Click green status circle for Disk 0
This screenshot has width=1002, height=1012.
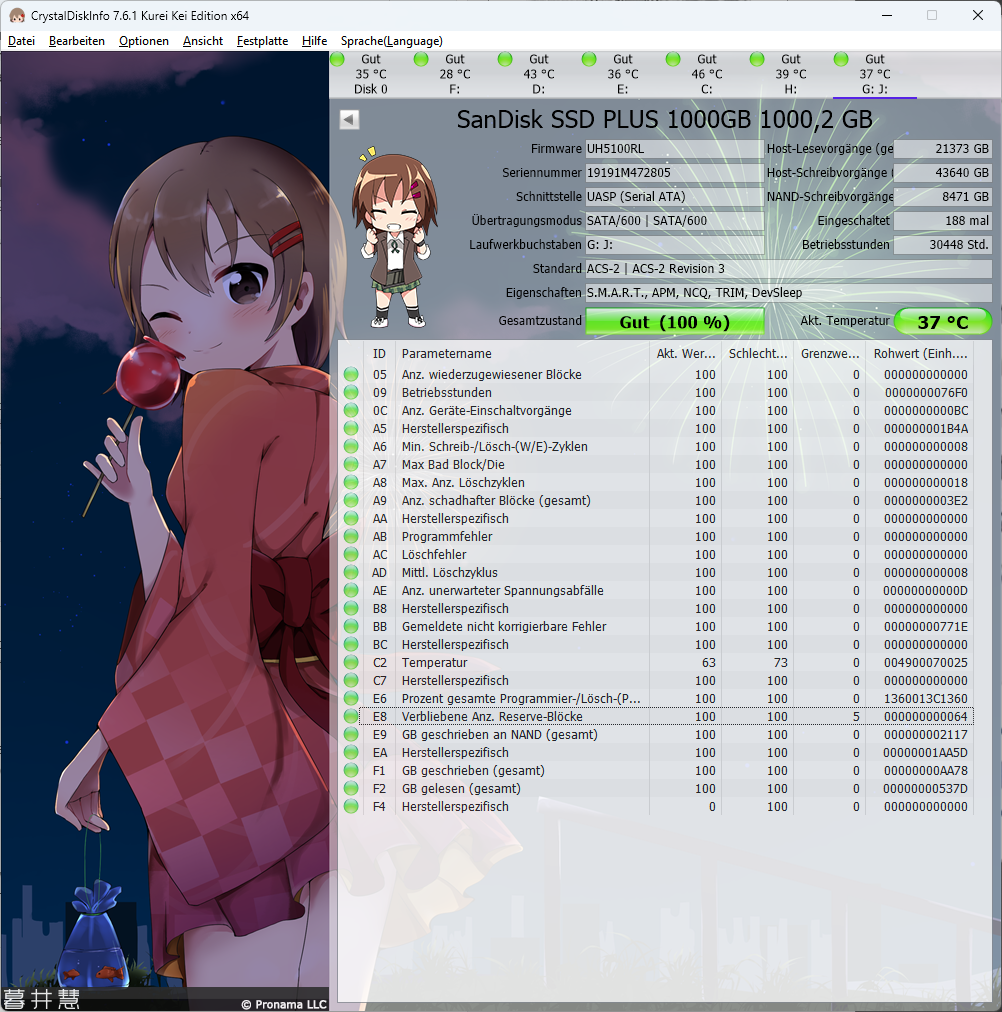[337, 59]
